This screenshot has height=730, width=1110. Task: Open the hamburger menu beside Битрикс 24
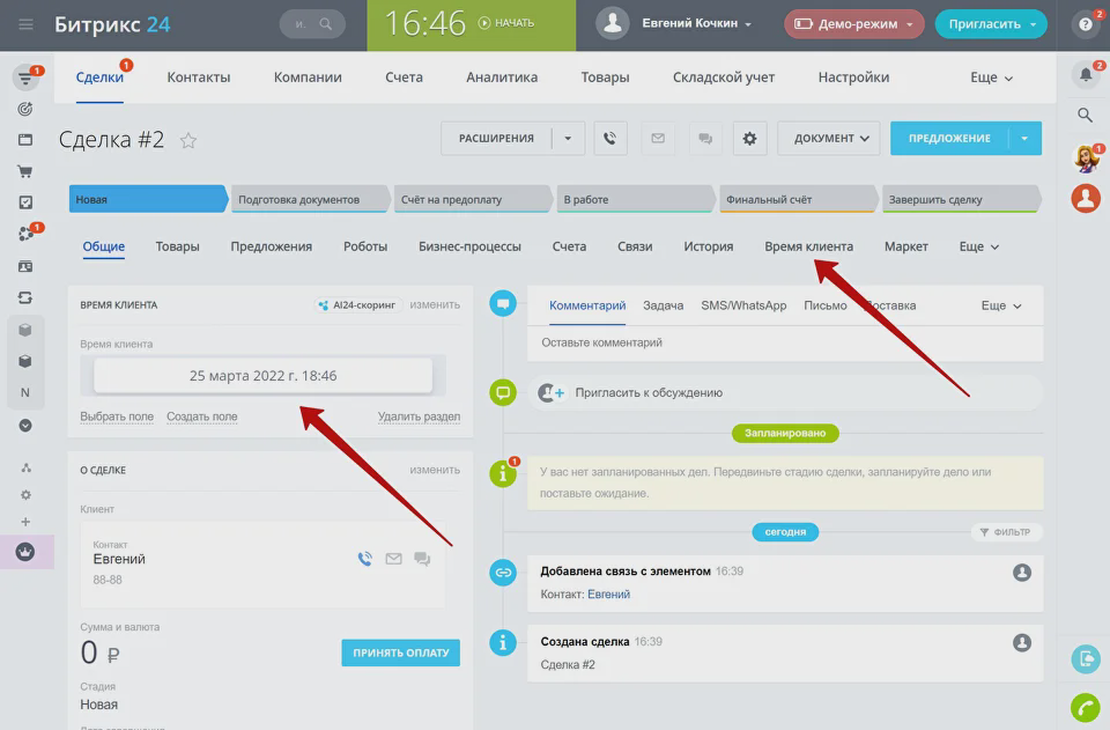coord(26,24)
